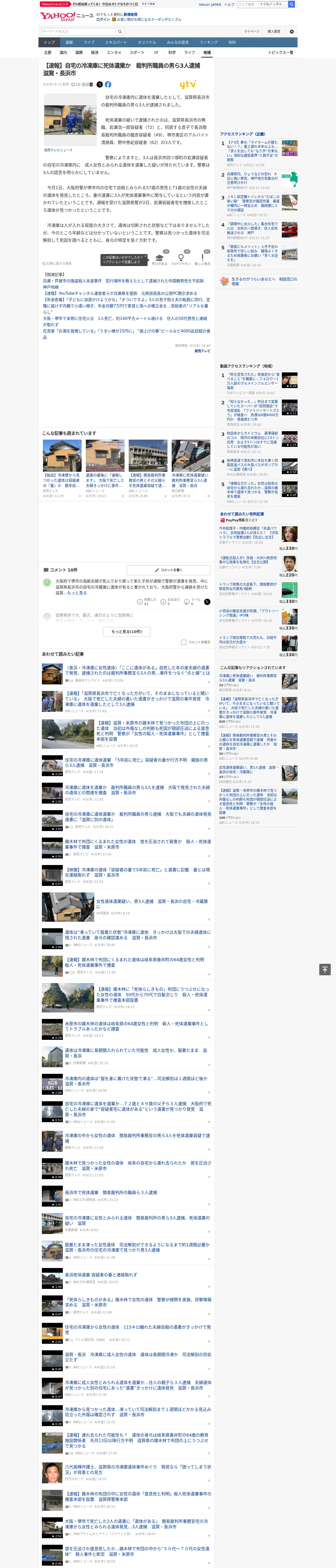Expand top comment with もっと見る link
Image resolution: width=336 pixels, height=1568 pixels.
pyautogui.click(x=77, y=593)
